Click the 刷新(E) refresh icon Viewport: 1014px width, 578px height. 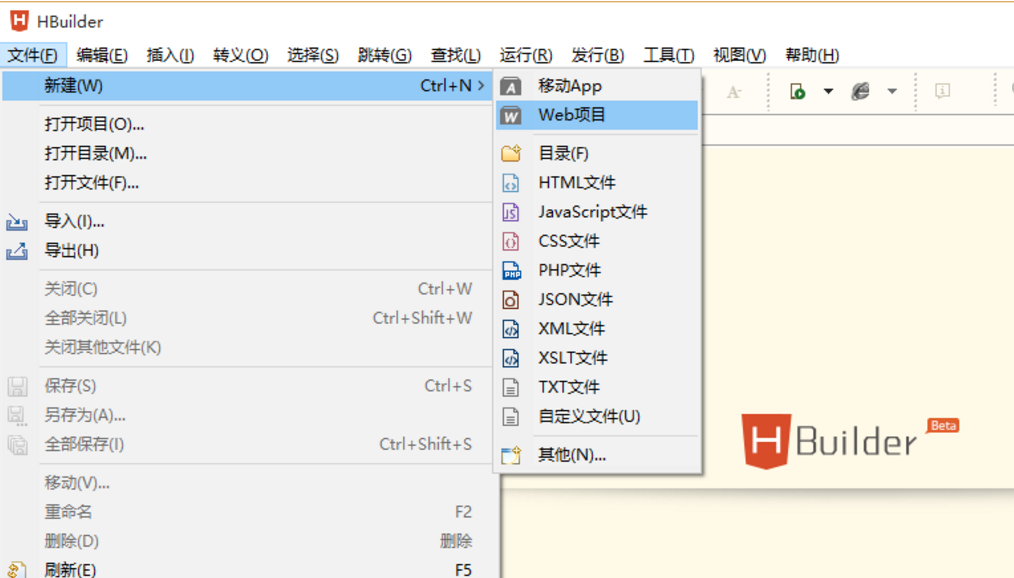tap(17, 570)
